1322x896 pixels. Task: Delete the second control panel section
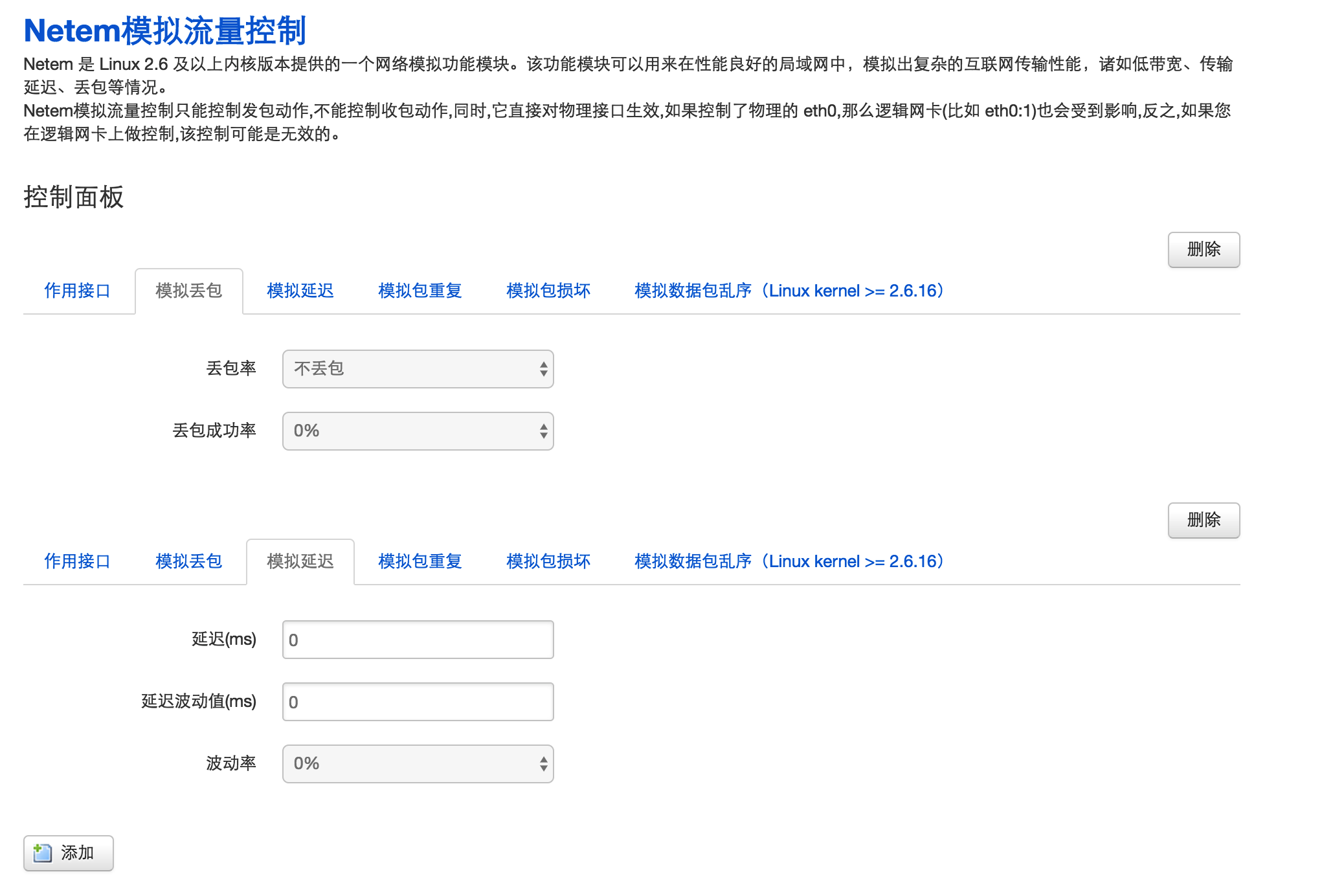point(1203,520)
